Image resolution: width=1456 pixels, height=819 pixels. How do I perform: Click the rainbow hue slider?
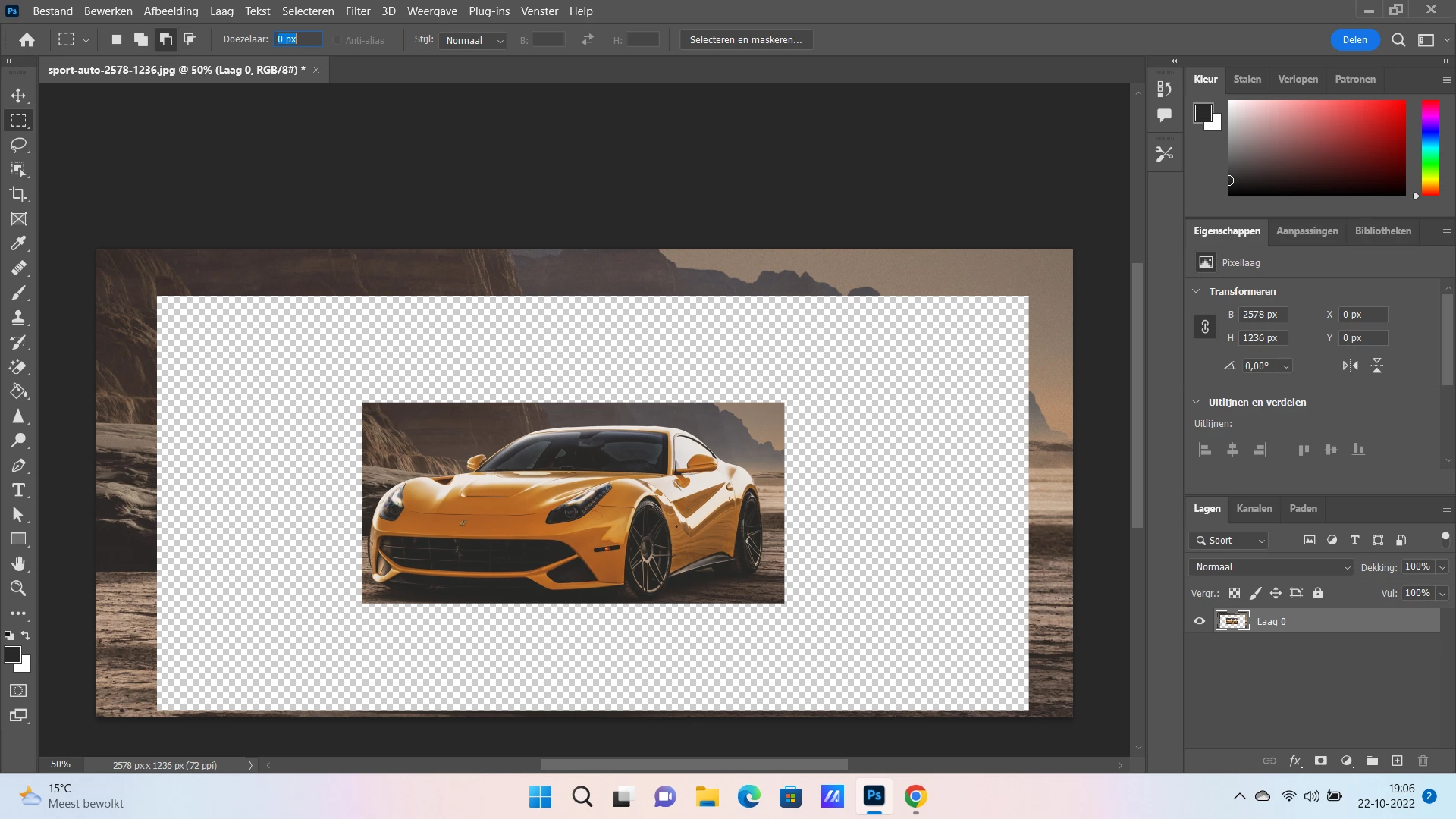[x=1430, y=148]
